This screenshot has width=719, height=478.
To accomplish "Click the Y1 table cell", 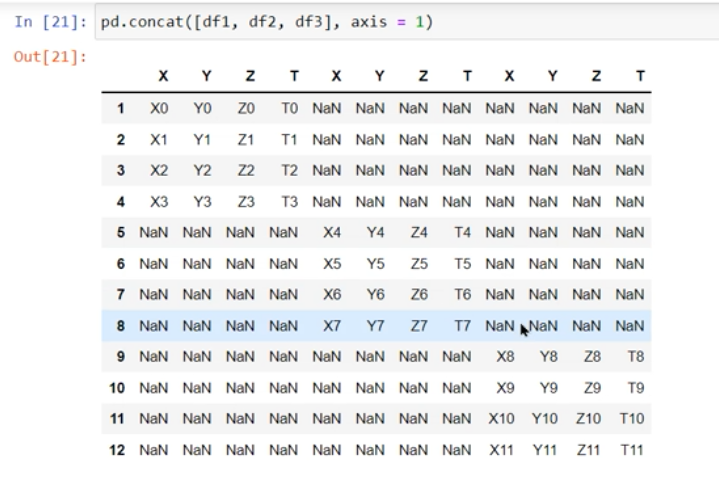I will pos(202,140).
